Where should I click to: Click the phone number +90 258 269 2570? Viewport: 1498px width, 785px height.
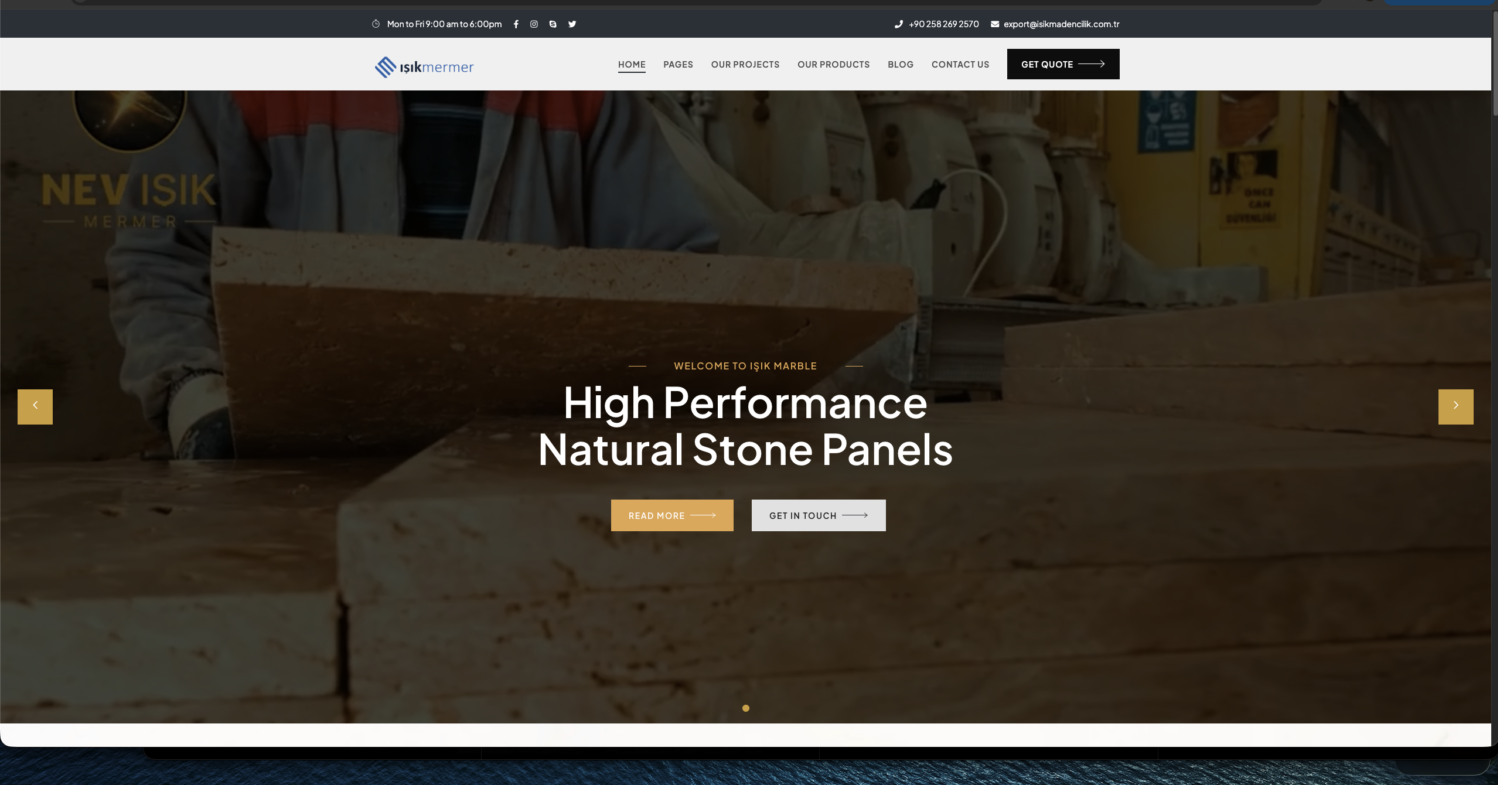coord(943,24)
